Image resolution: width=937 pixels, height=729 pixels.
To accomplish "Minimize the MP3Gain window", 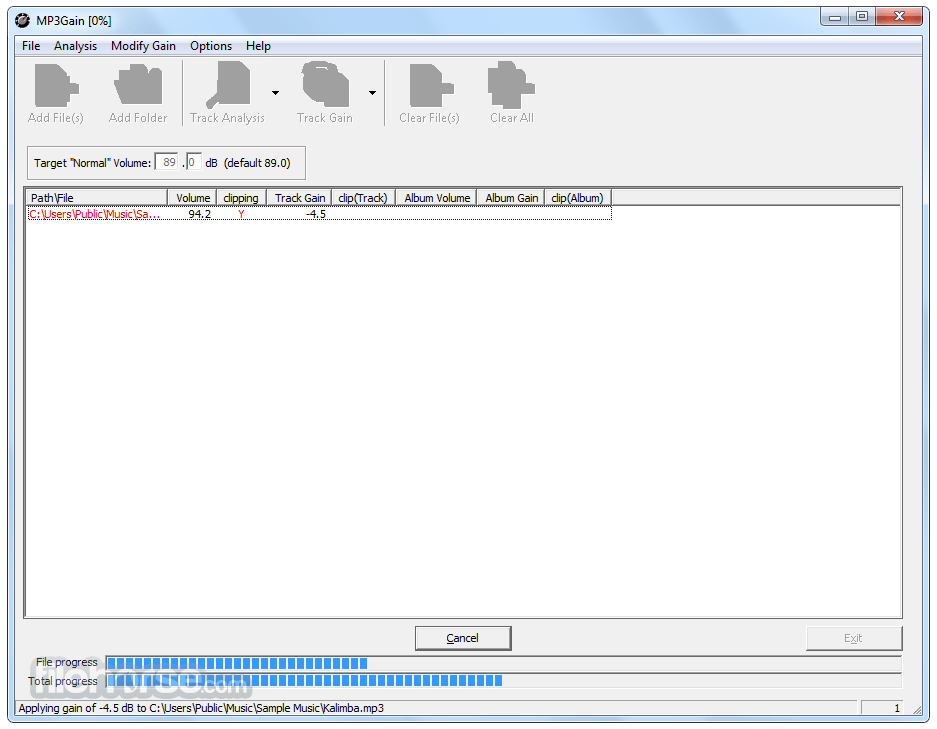I will 835,17.
